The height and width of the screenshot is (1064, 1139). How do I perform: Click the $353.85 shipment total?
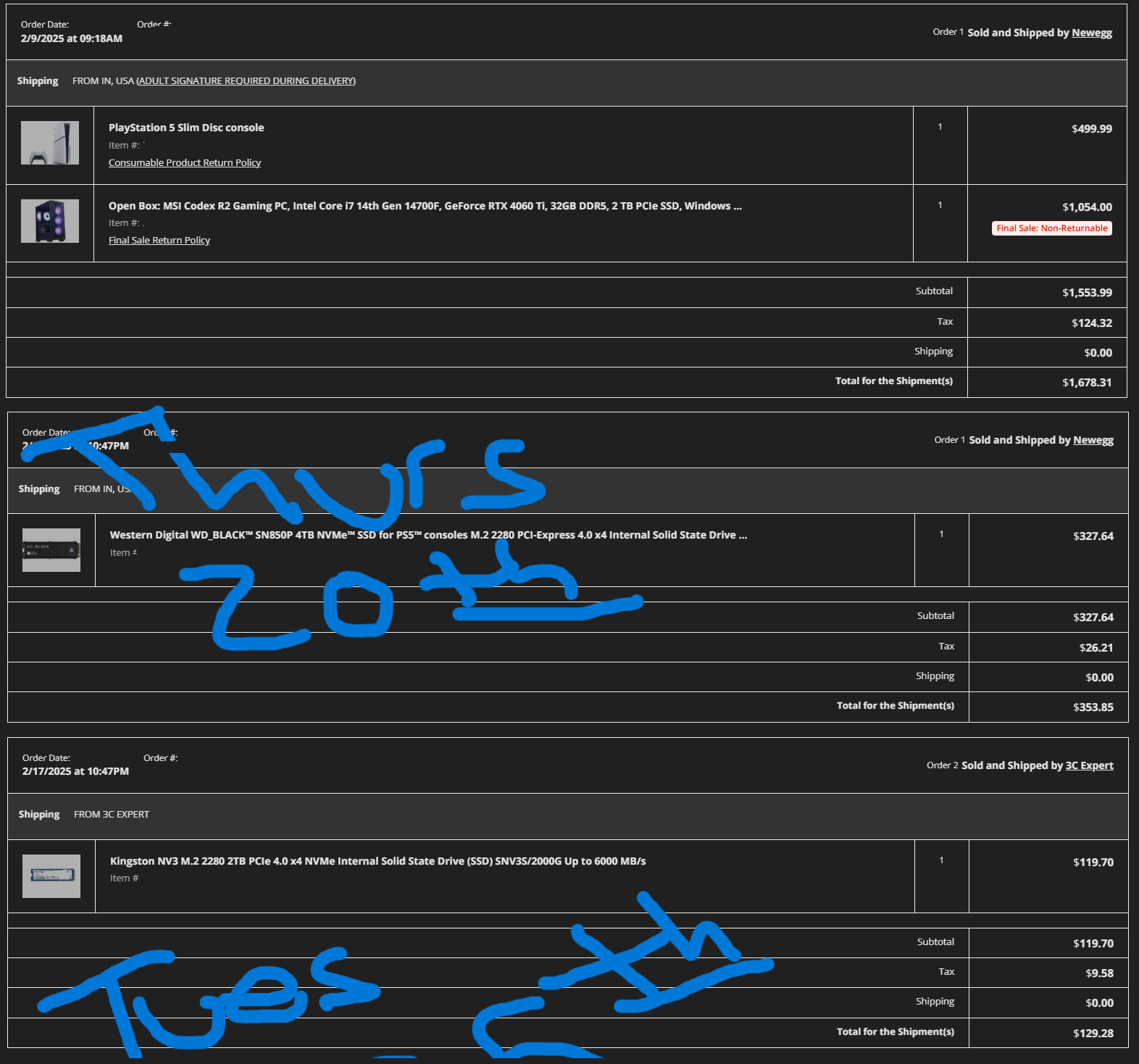click(1093, 707)
